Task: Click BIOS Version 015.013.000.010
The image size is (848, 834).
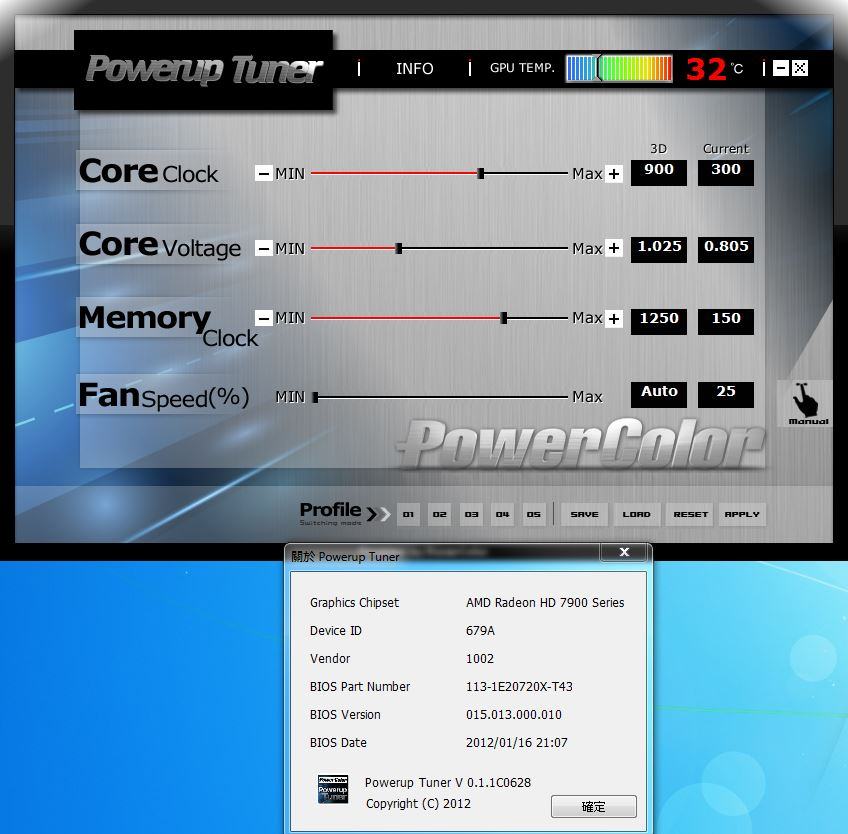Action: pyautogui.click(x=514, y=715)
